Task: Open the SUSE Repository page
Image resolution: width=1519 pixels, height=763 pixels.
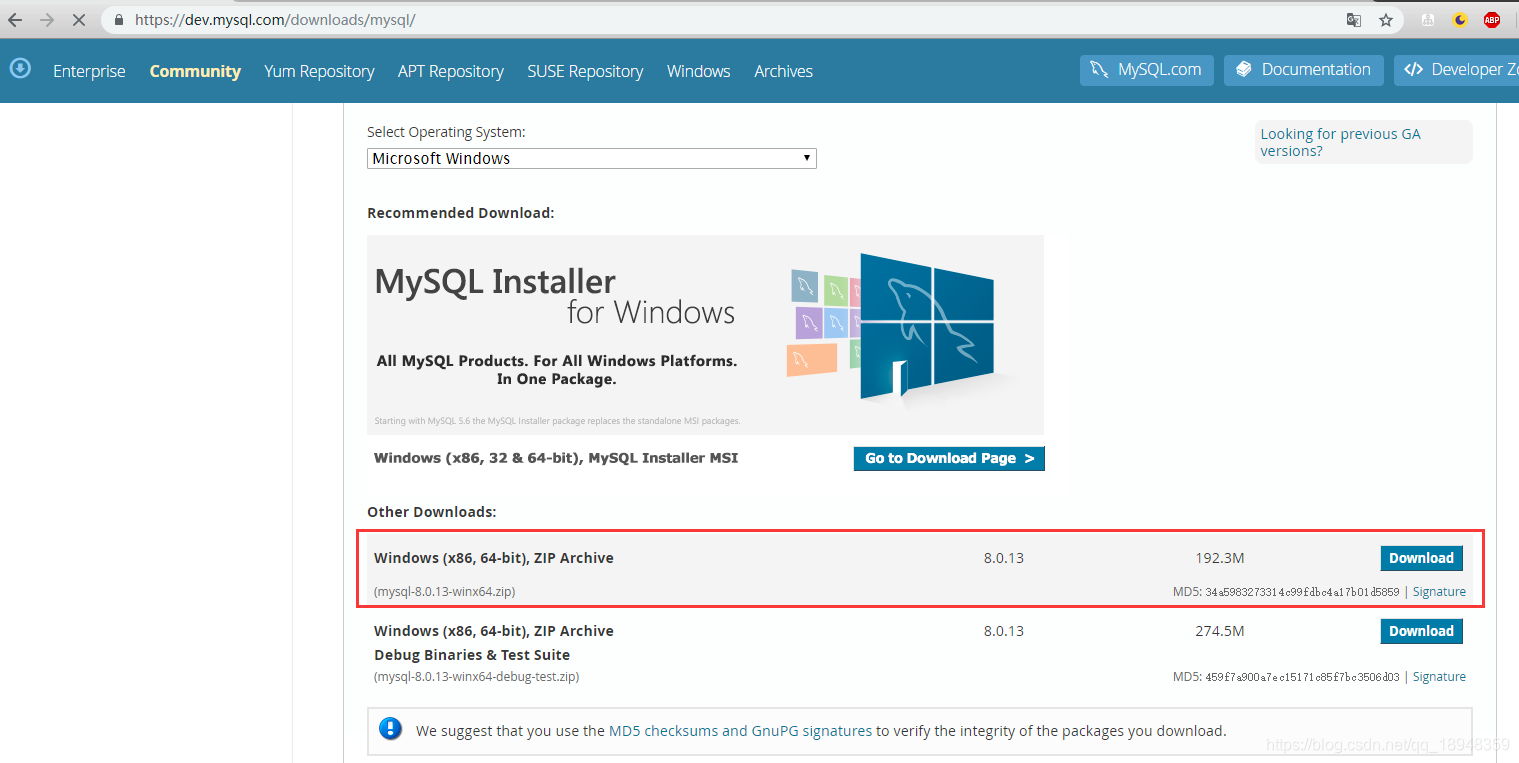Action: pos(585,71)
